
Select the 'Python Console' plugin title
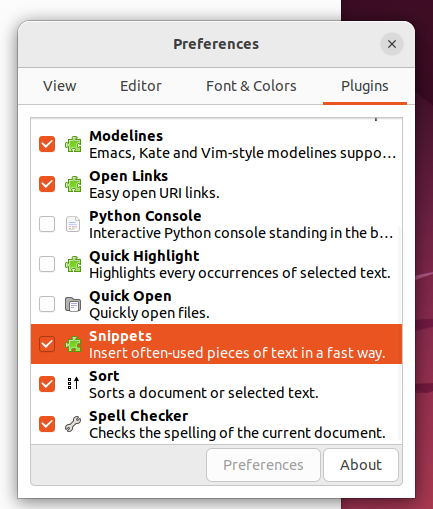[x=145, y=216]
